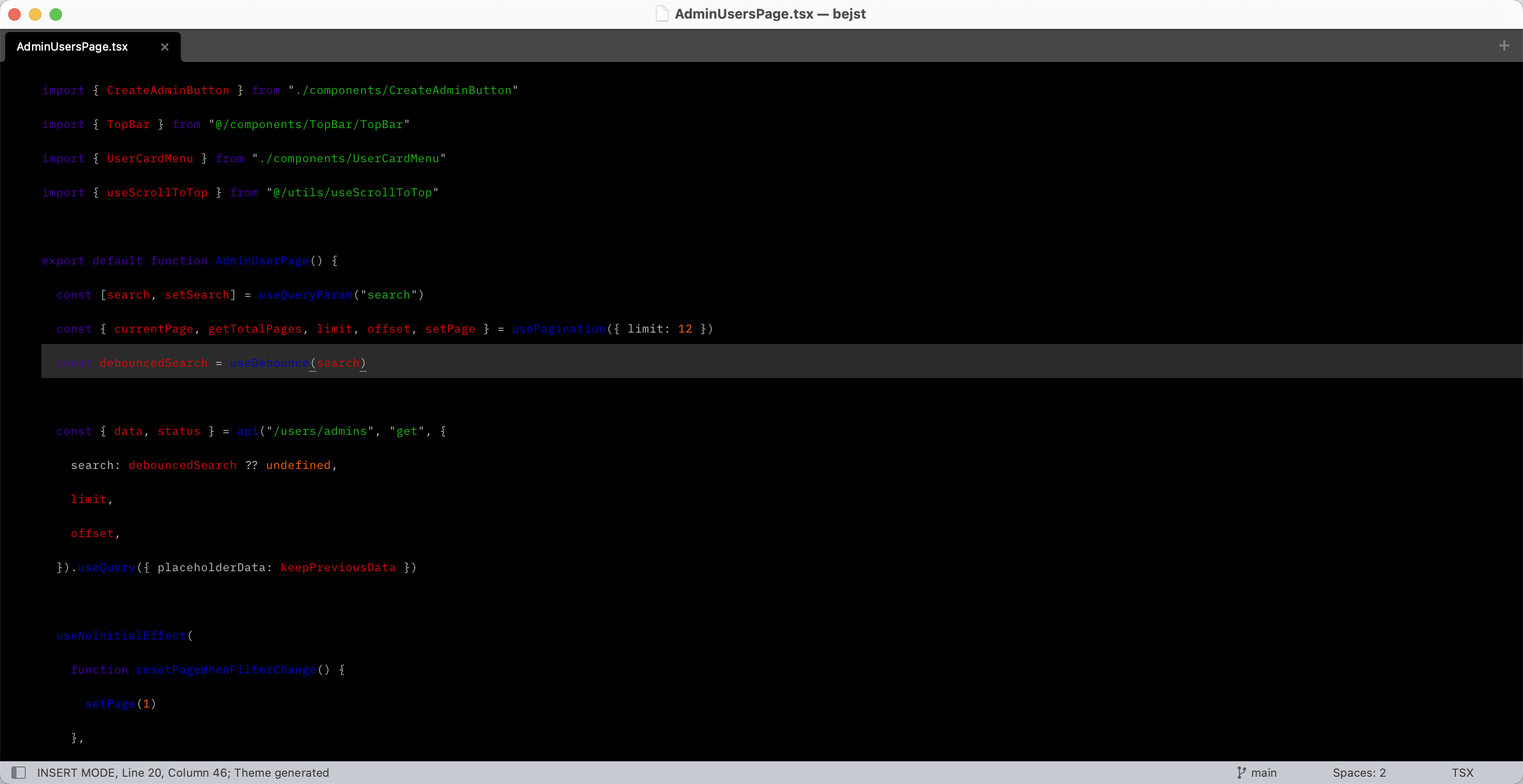Click the undefined keyword

point(298,465)
